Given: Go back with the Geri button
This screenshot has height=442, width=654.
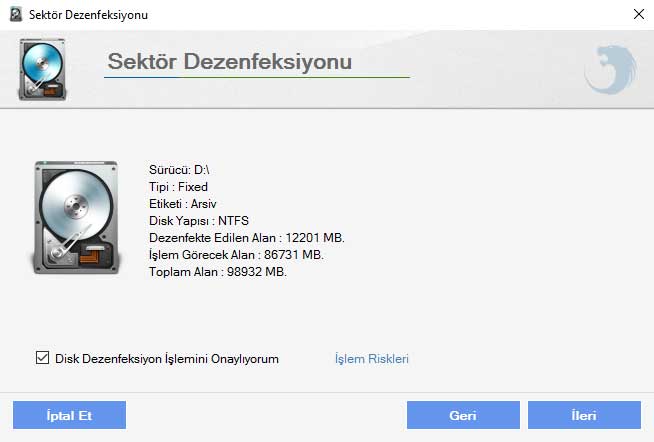Looking at the screenshot, I should [463, 415].
